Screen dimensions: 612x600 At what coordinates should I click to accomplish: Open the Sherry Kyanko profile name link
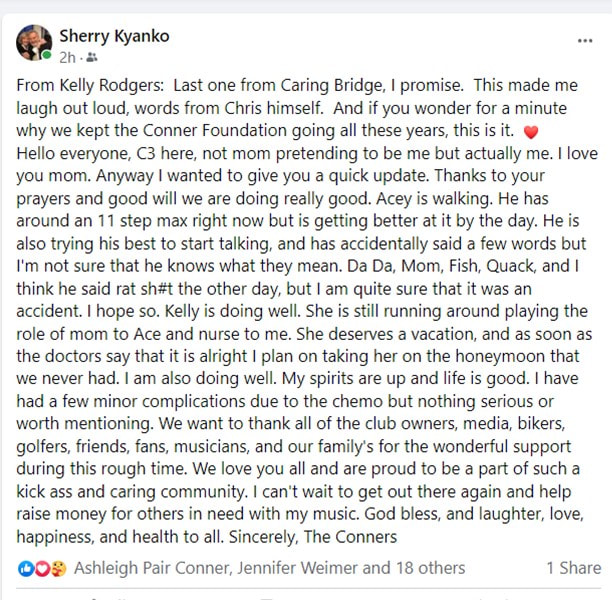114,36
